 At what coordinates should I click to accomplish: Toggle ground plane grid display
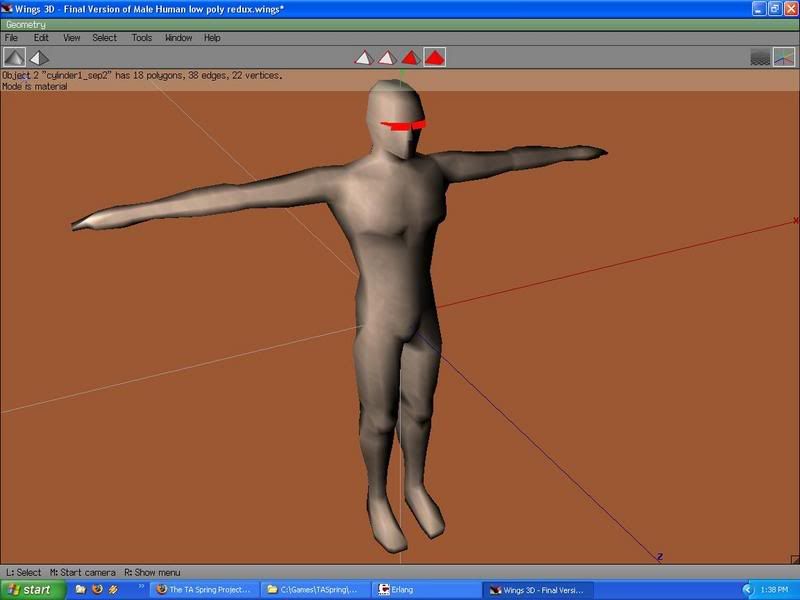click(x=760, y=57)
